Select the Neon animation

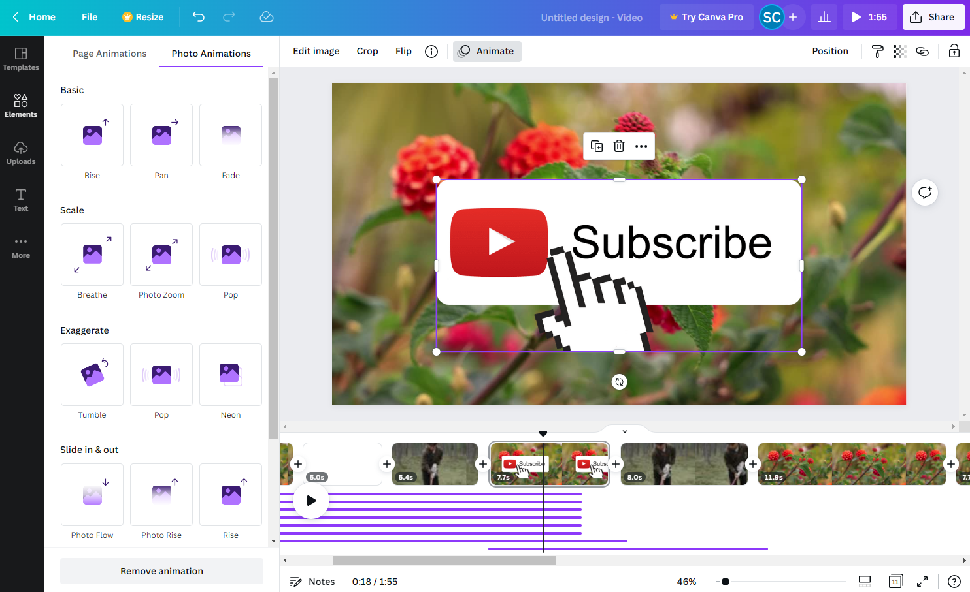[x=231, y=382]
